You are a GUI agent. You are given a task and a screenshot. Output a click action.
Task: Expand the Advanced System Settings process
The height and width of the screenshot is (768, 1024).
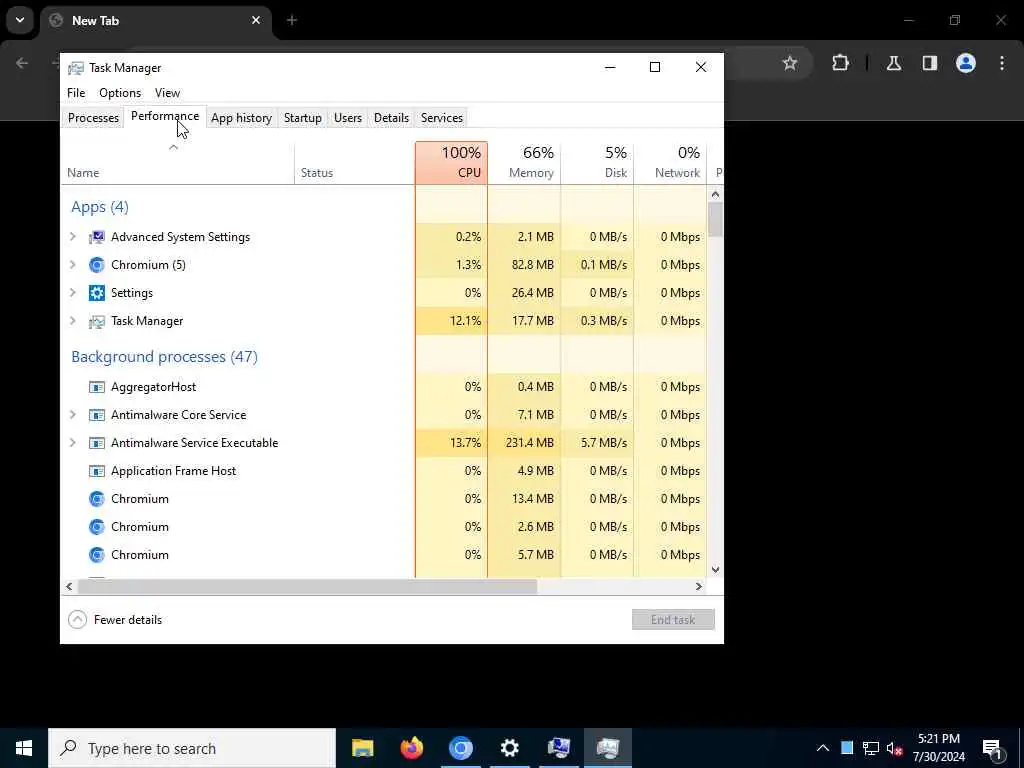click(x=73, y=237)
